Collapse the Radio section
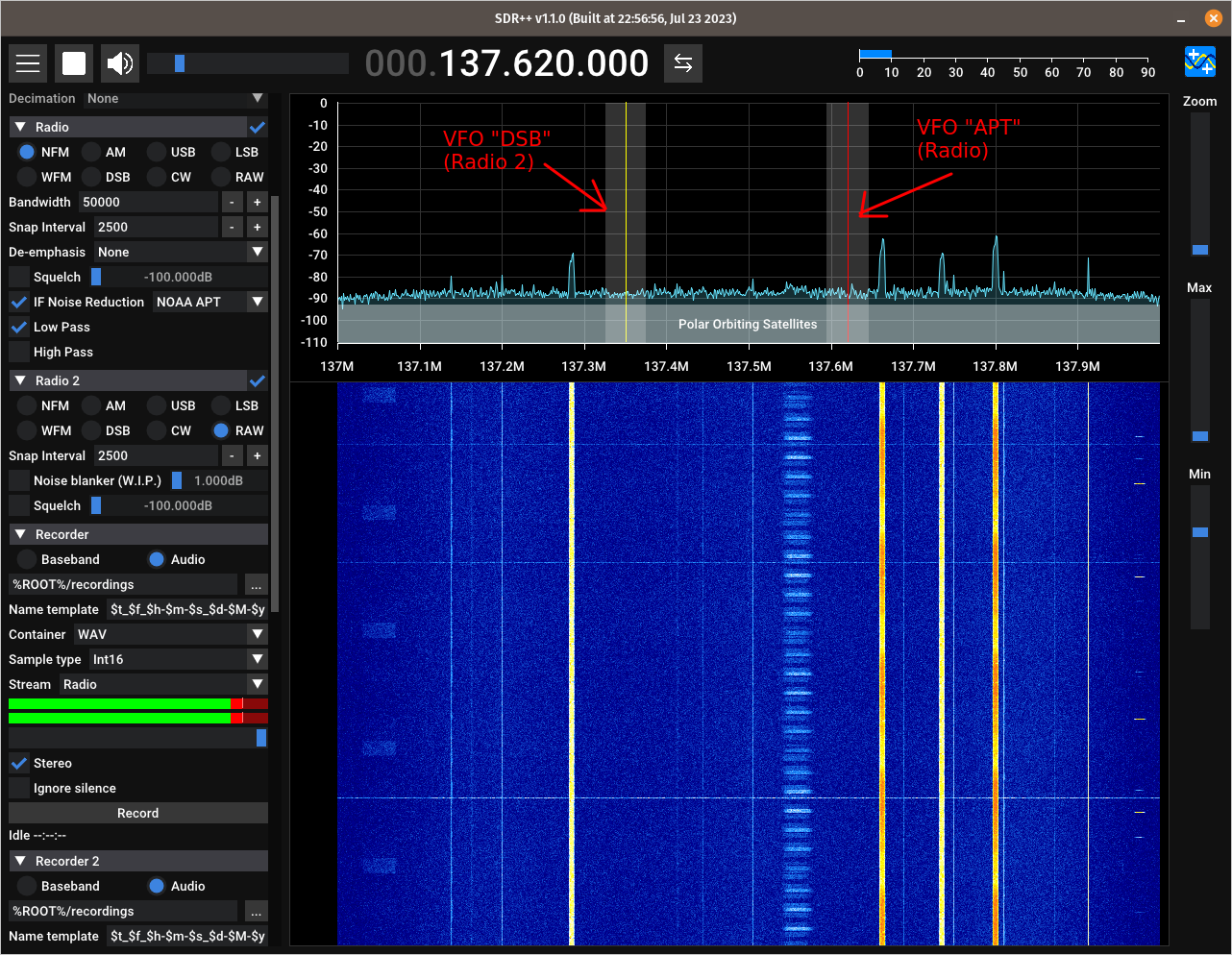Viewport: 1232px width, 955px height. coord(20,127)
